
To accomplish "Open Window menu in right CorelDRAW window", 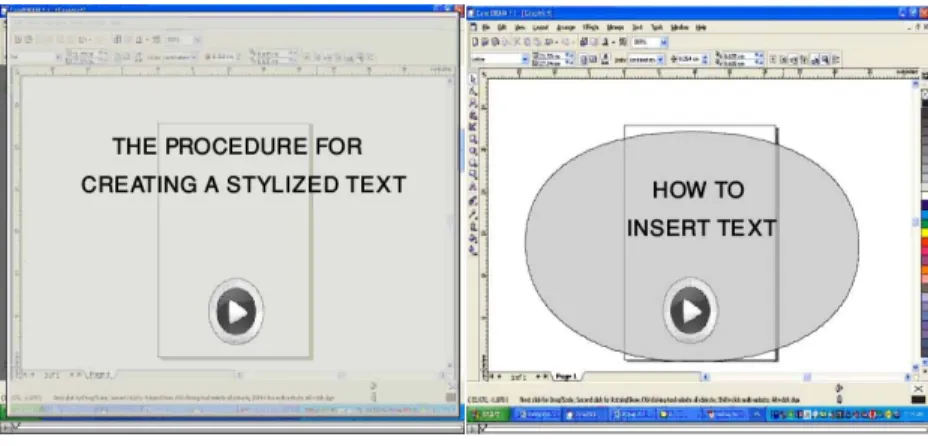I will 680,28.
